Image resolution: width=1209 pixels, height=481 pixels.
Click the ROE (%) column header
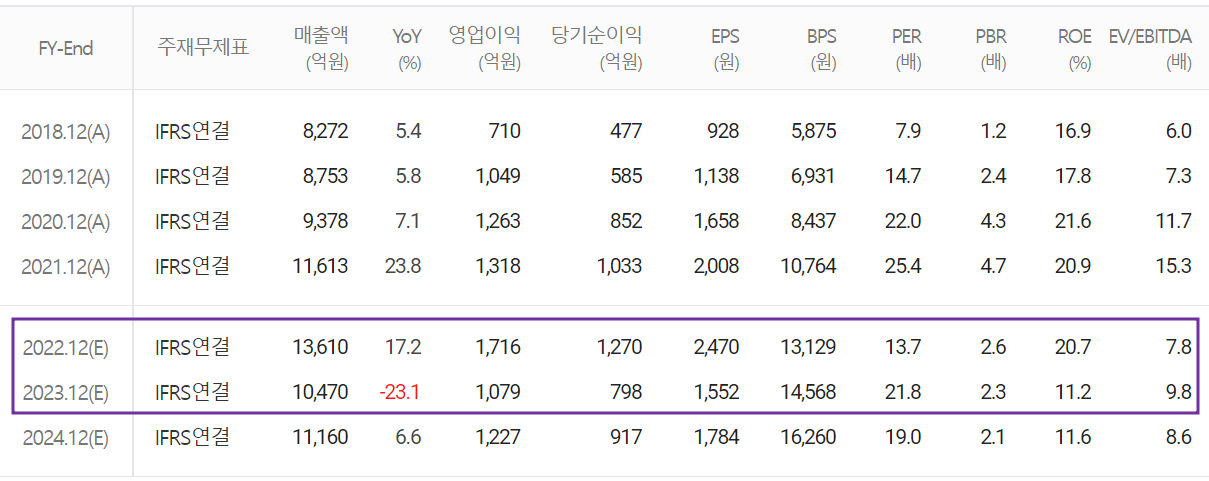(1075, 49)
